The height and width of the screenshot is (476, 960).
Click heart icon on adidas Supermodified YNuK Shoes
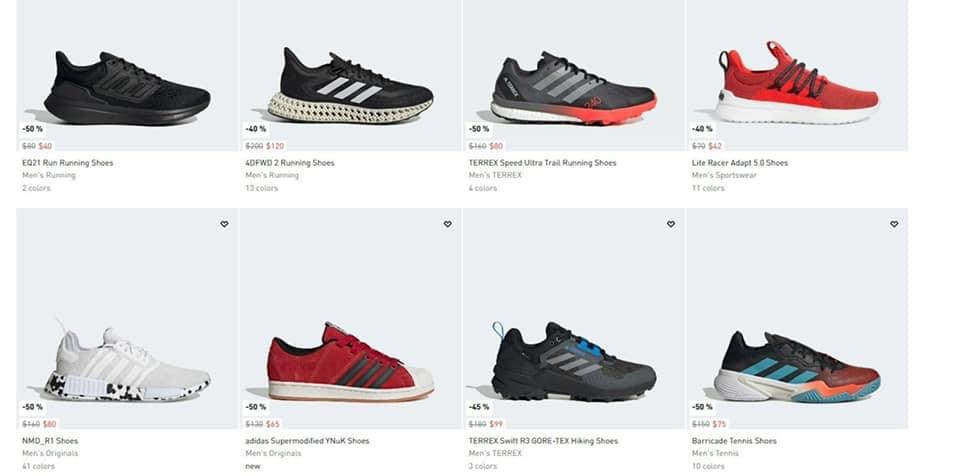[447, 224]
